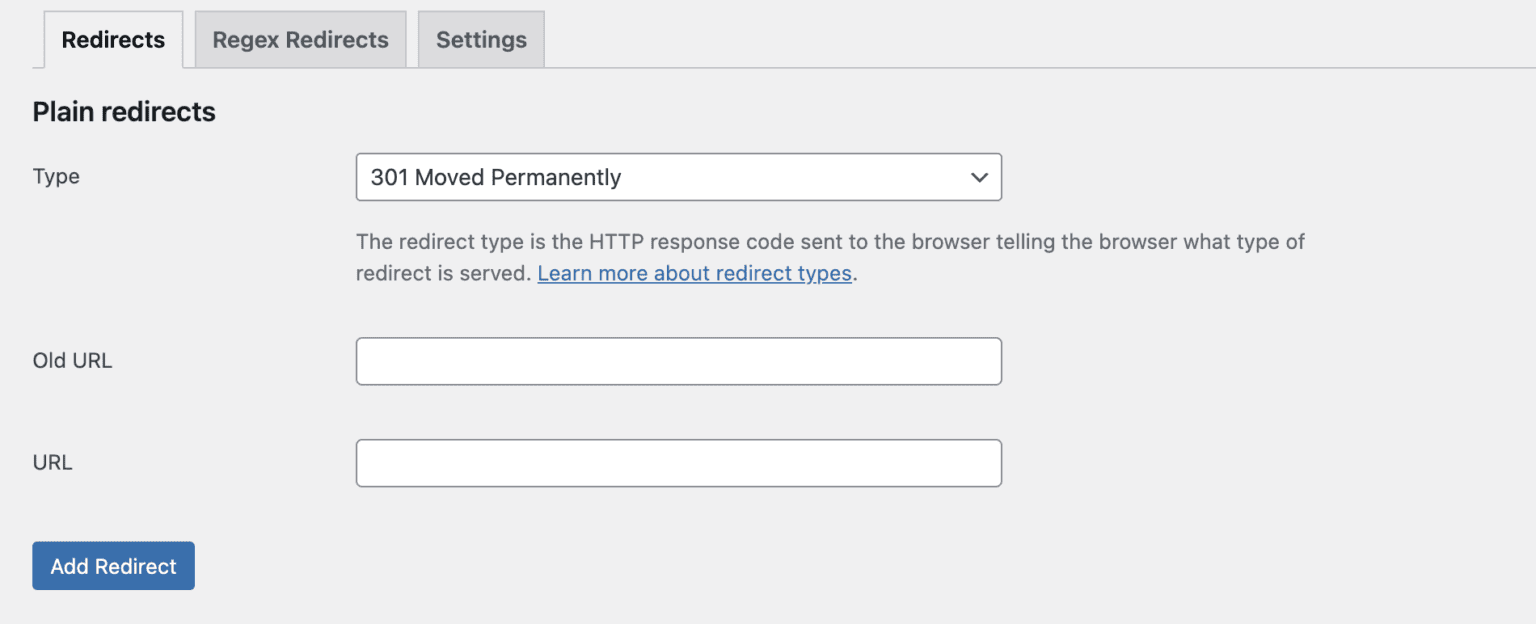The width and height of the screenshot is (1536, 624).
Task: Click the Old URL label
Action: coord(72,361)
